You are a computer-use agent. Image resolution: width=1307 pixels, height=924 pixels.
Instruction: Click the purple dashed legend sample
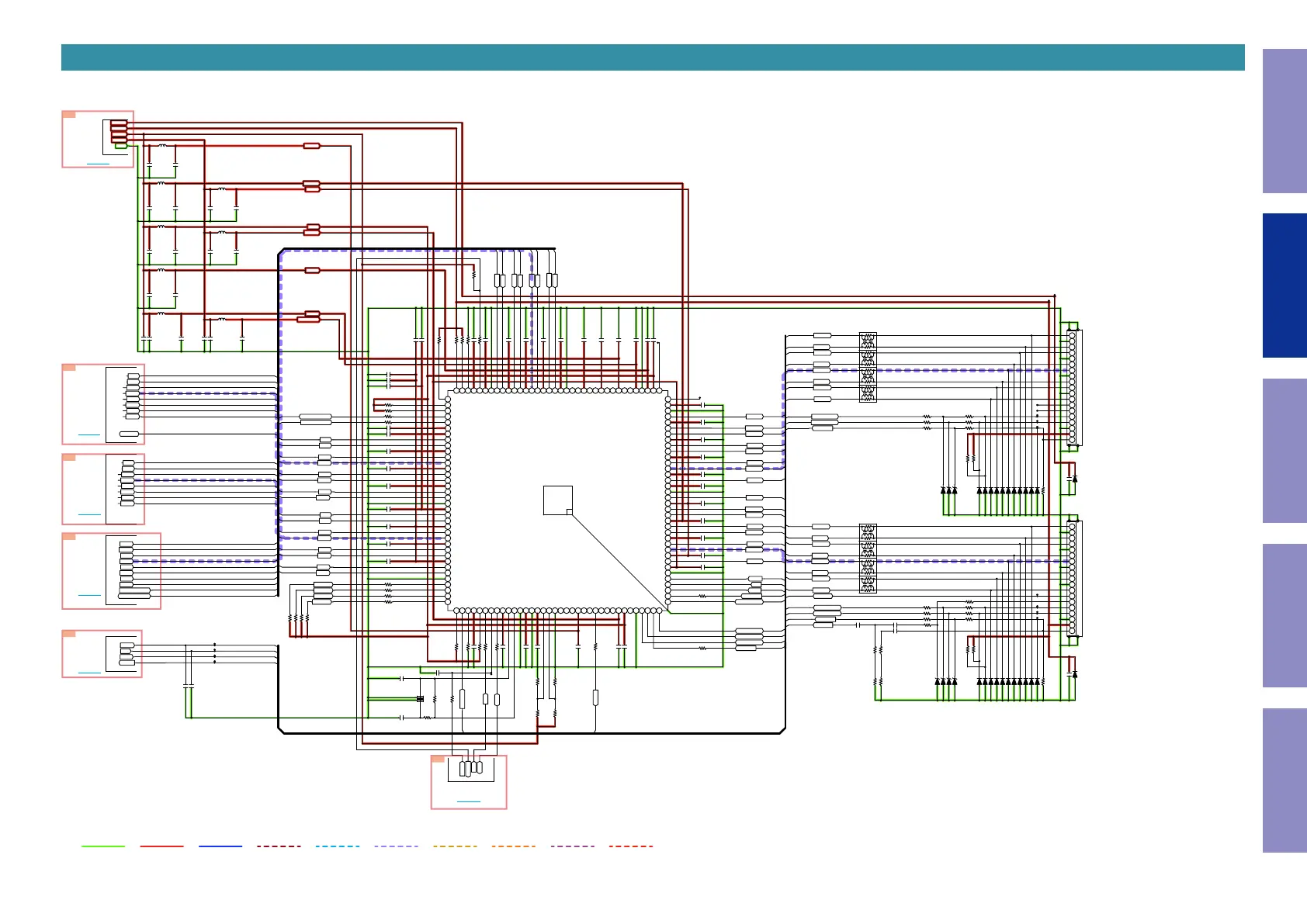pos(573,846)
